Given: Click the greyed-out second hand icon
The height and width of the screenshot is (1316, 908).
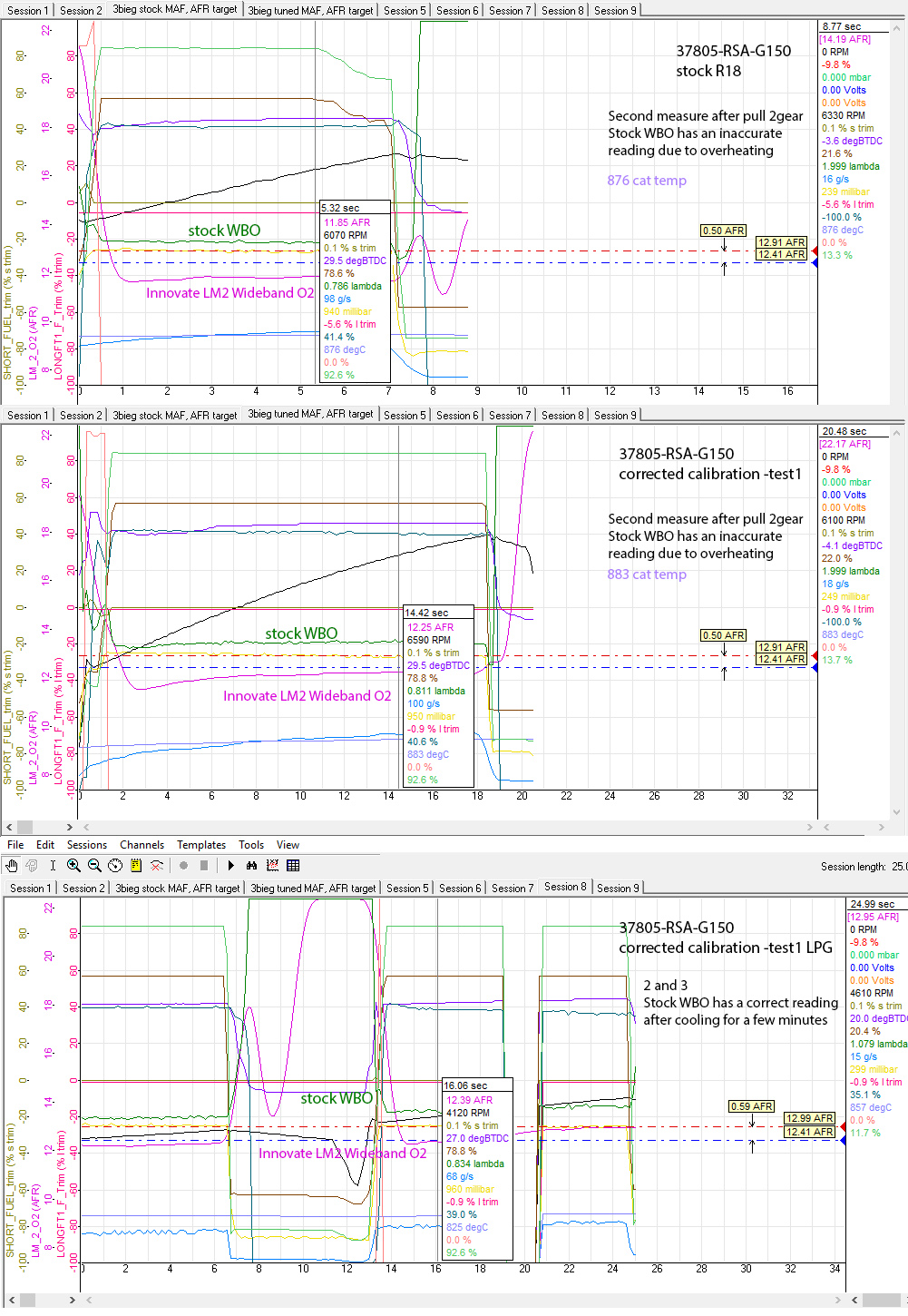Looking at the screenshot, I should click(32, 866).
